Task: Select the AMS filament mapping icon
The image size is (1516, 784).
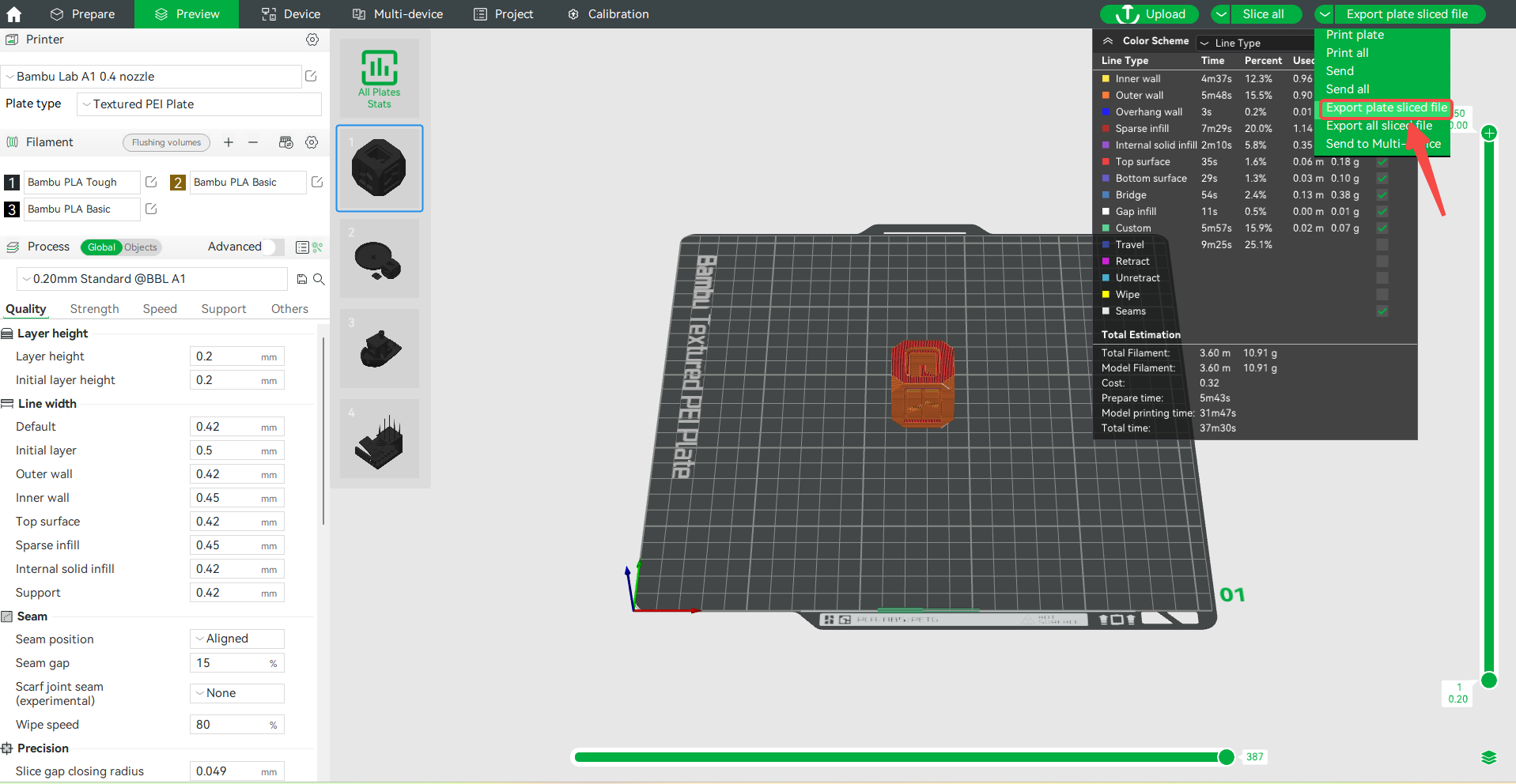Action: [x=286, y=142]
